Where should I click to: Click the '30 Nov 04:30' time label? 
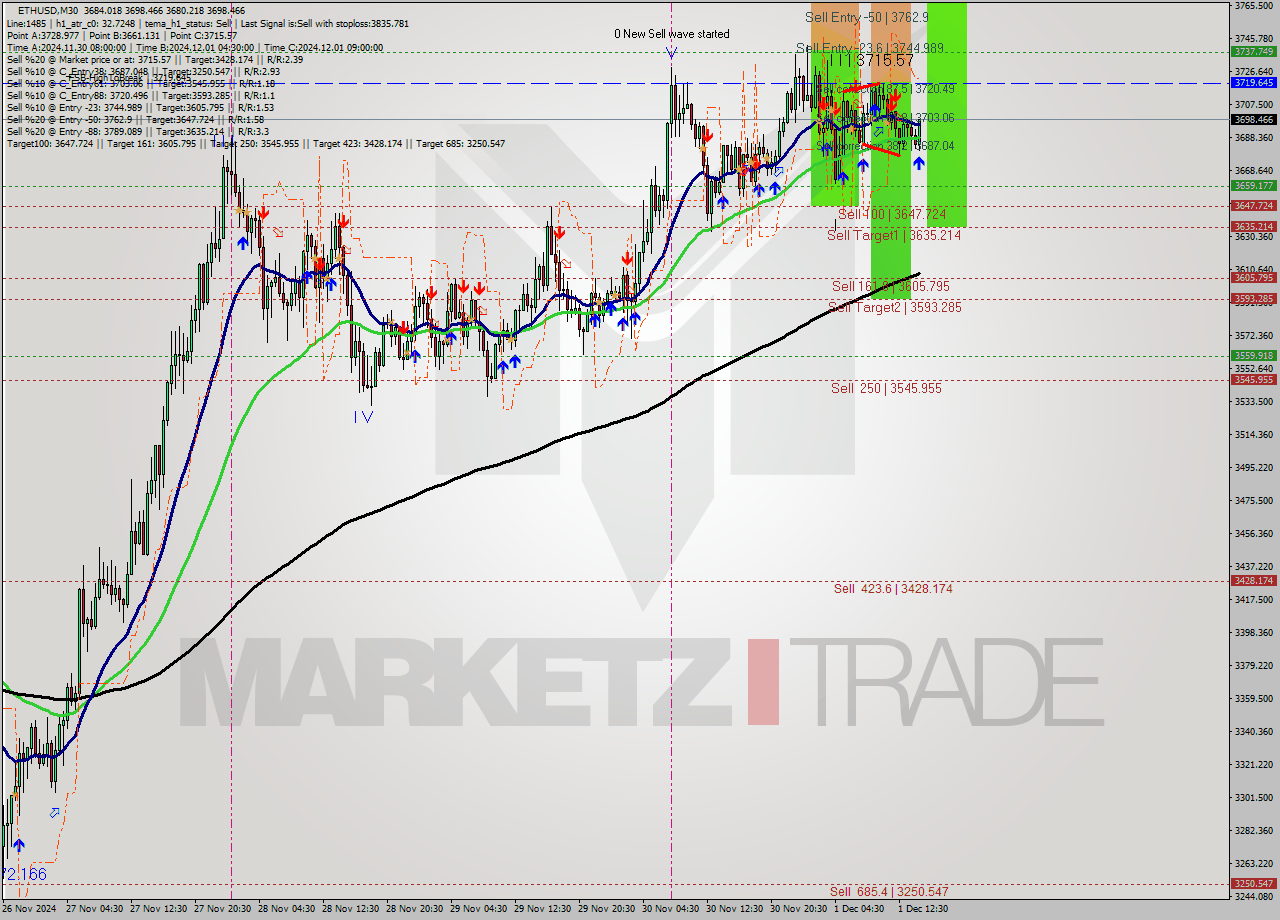point(670,909)
